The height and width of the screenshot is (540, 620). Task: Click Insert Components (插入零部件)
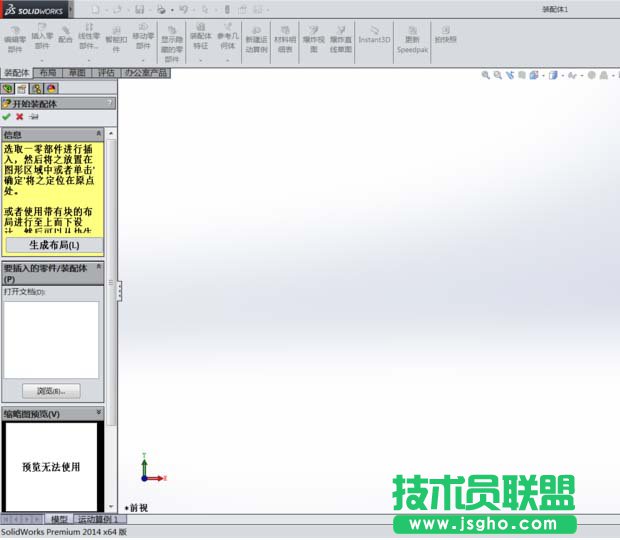[42, 36]
